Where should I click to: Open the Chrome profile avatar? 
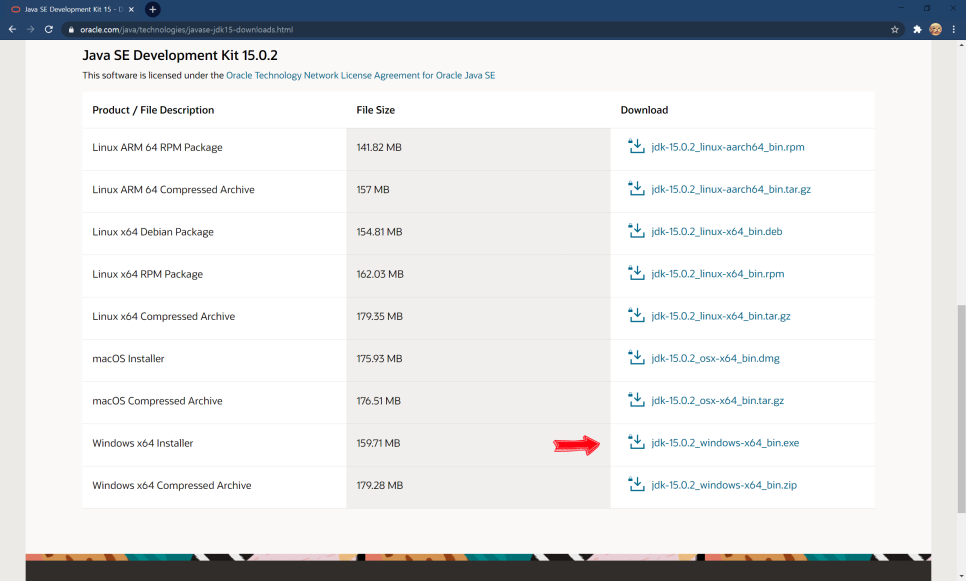coord(935,29)
